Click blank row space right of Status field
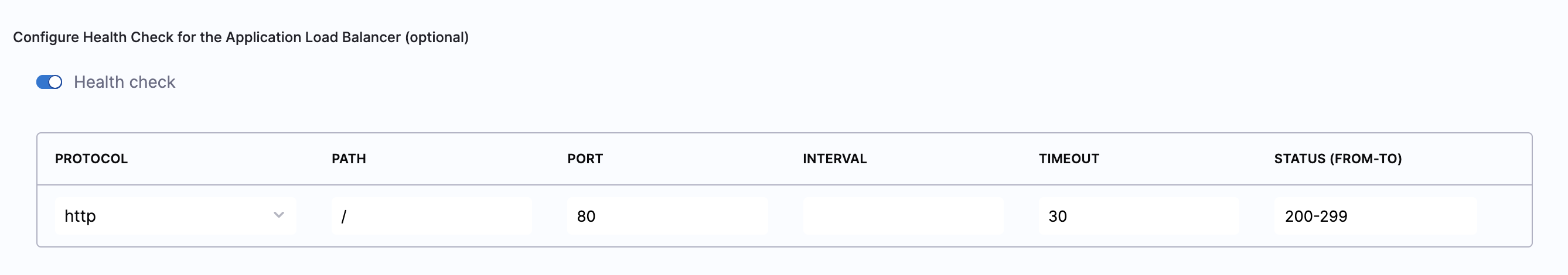This screenshot has height=275, width=1568. click(1504, 216)
